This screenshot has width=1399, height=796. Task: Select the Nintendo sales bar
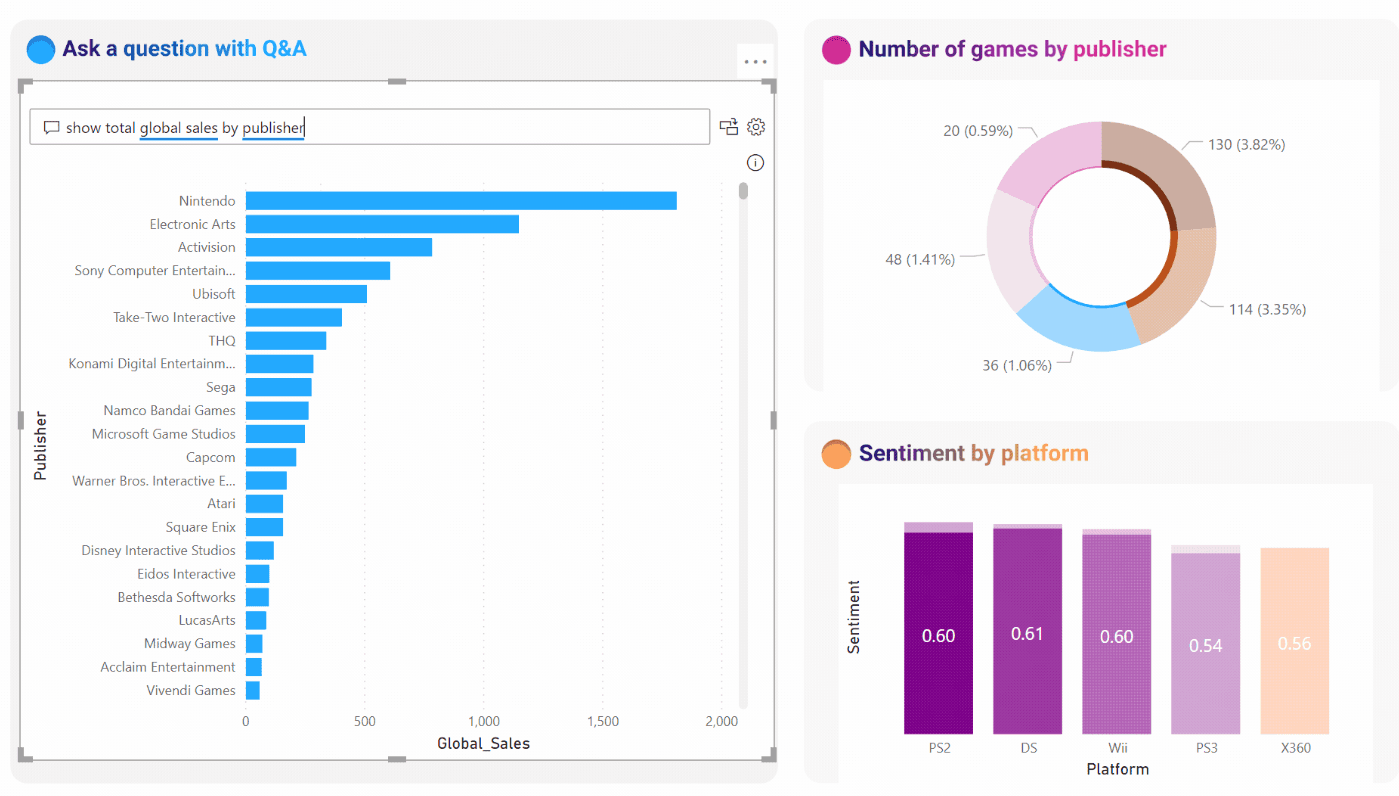point(460,200)
